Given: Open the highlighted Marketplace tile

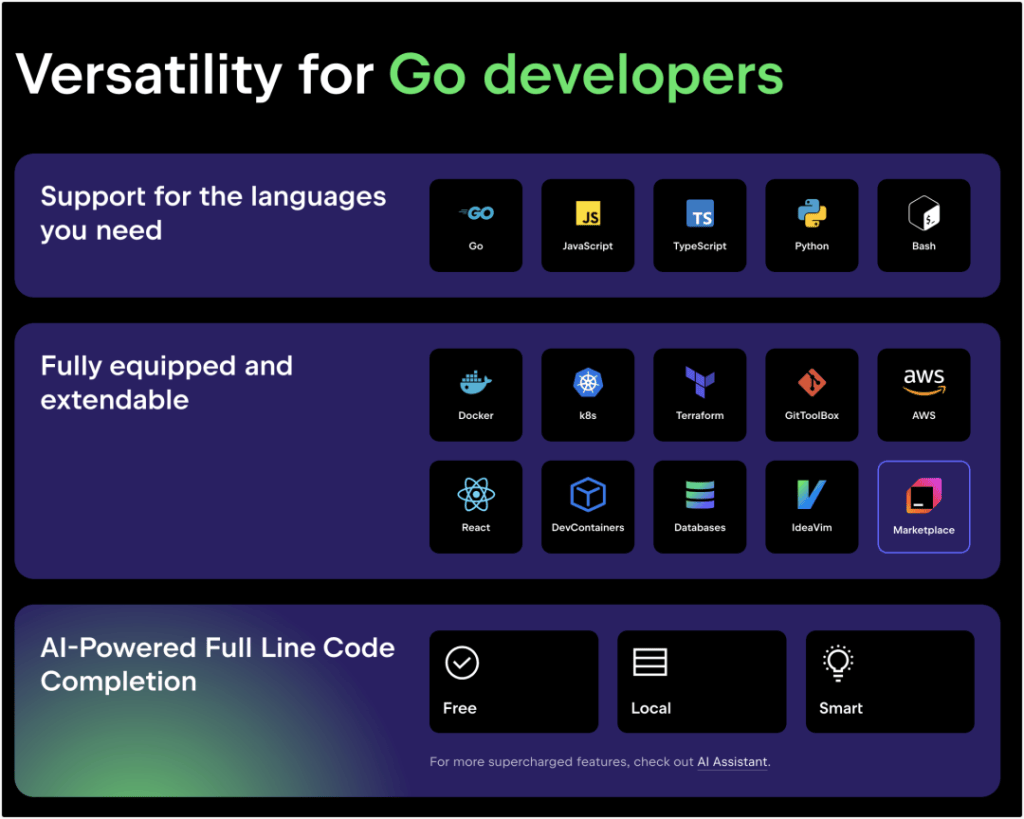Looking at the screenshot, I should point(924,507).
